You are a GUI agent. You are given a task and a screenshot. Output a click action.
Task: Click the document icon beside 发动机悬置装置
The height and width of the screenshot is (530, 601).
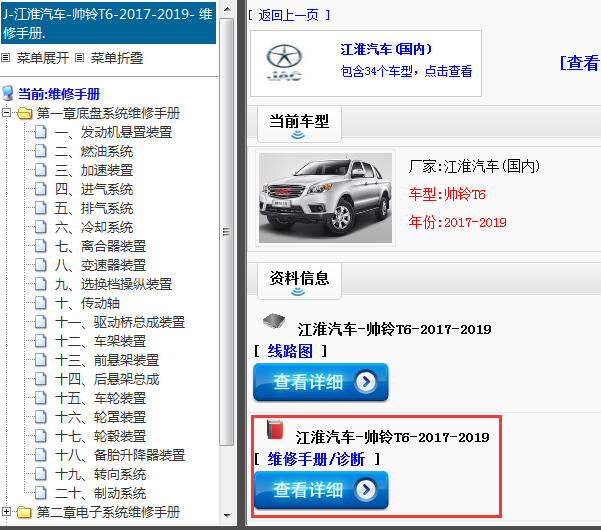(41, 132)
